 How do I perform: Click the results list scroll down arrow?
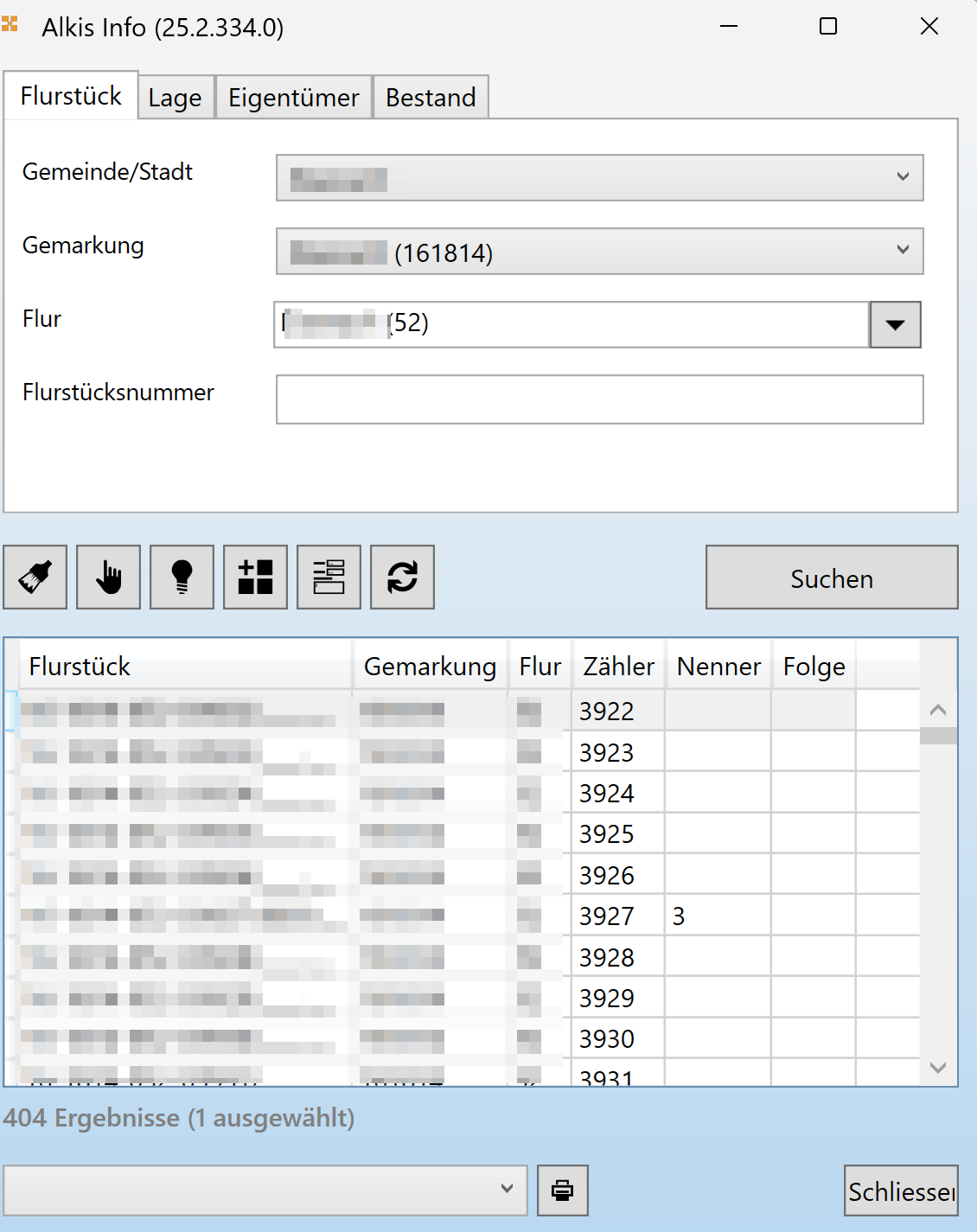(938, 1068)
